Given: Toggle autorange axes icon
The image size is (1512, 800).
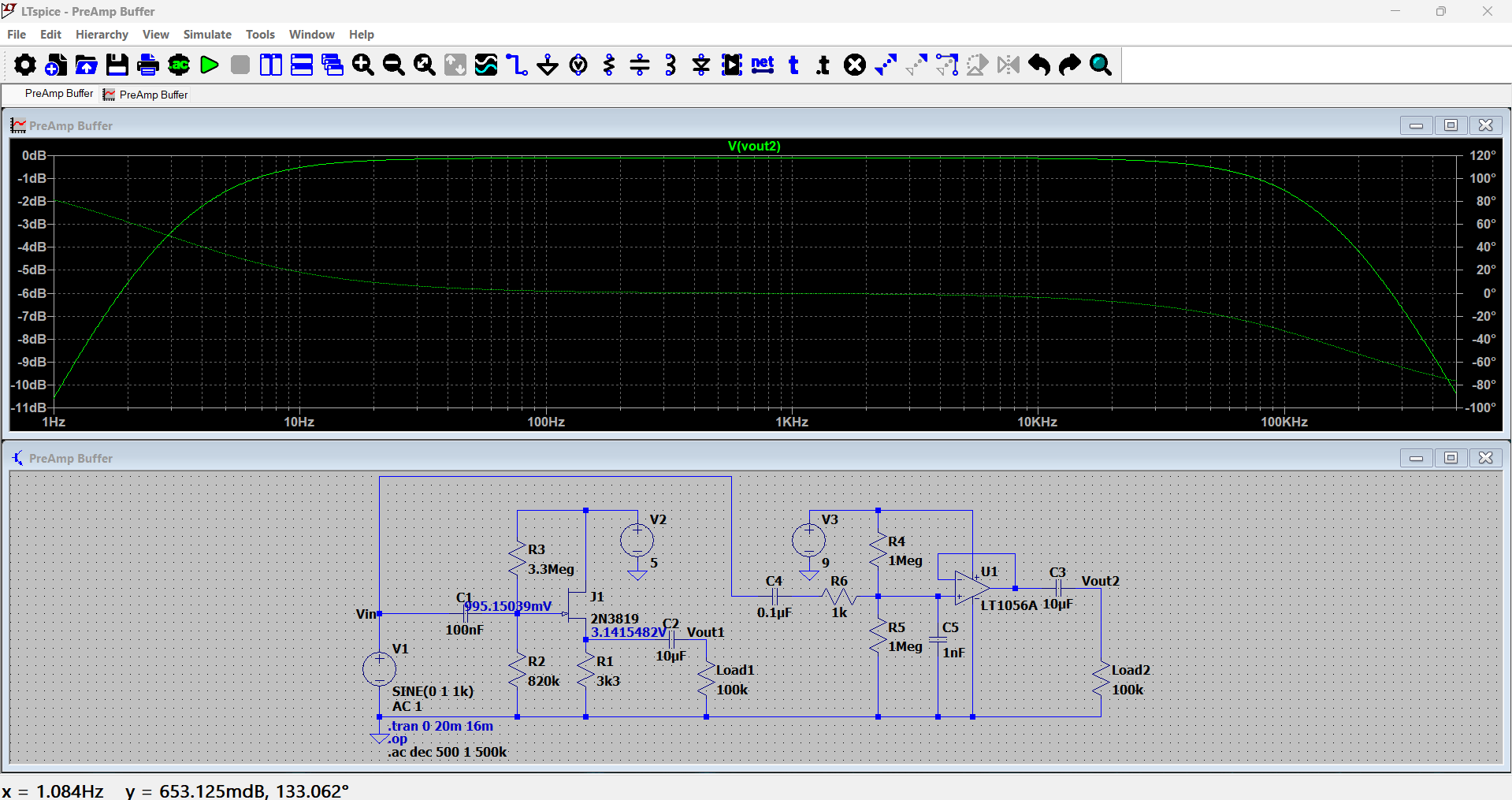Looking at the screenshot, I should 455,65.
